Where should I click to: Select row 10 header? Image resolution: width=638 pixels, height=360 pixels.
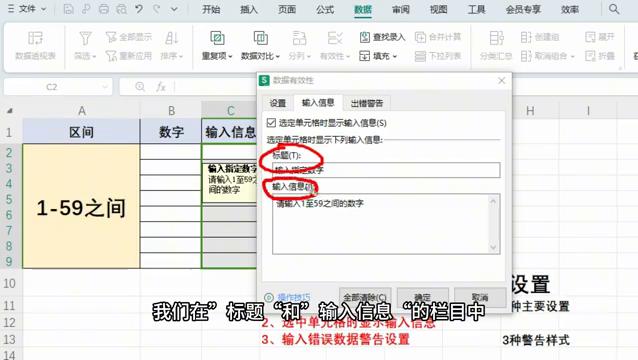pyautogui.click(x=9, y=283)
